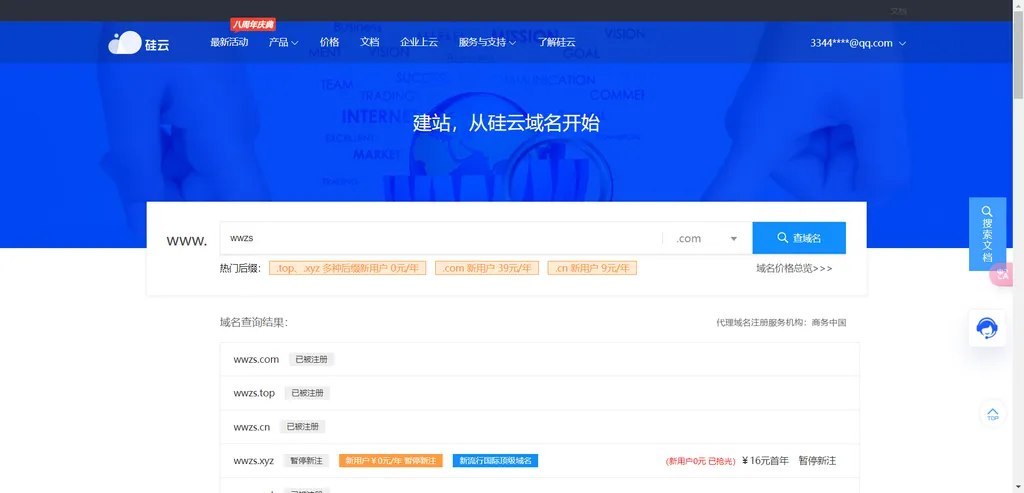Expand the 服务与支持 dropdown
The image size is (1024, 493).
[x=487, y=42]
